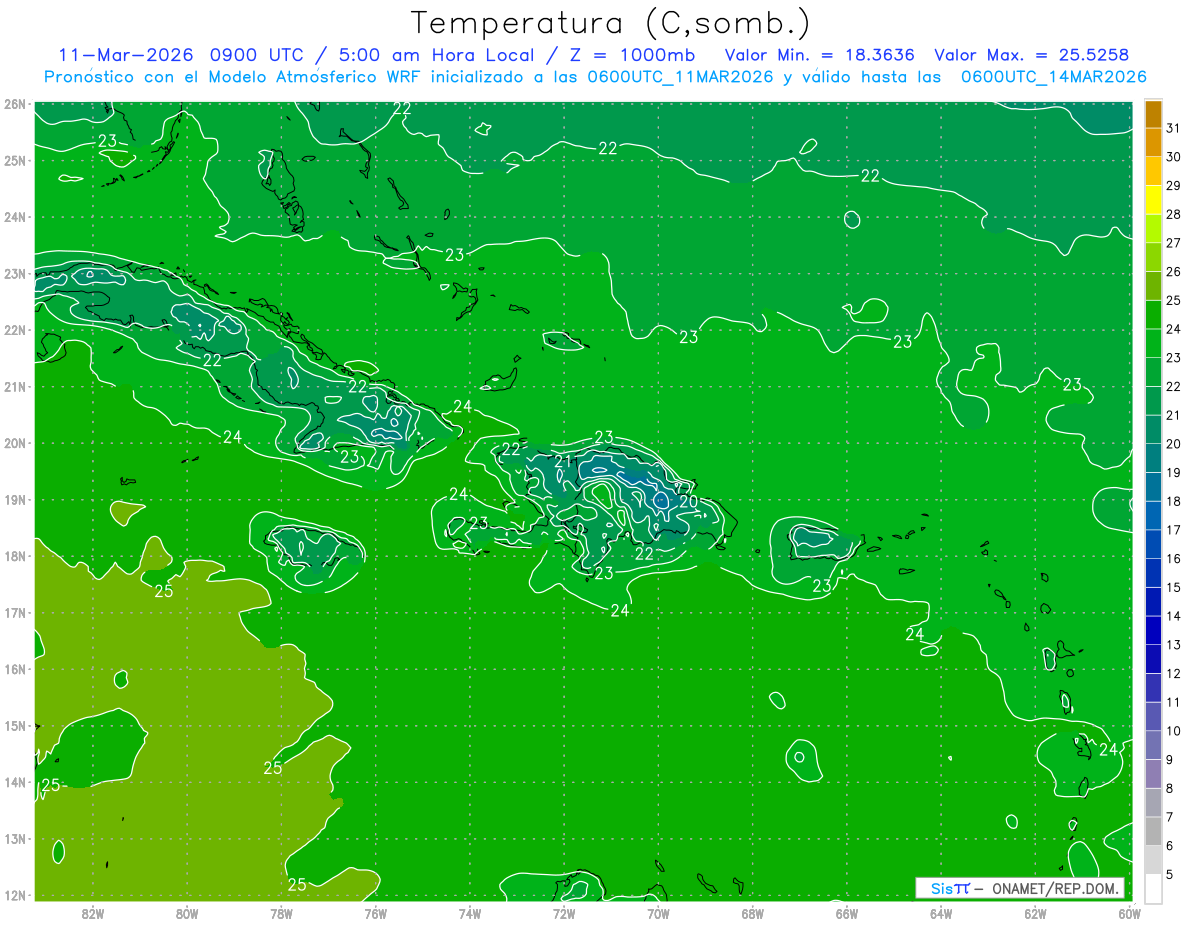Click the color bar scale label 16
Viewport: 1200px width, 927px height.
(1173, 559)
